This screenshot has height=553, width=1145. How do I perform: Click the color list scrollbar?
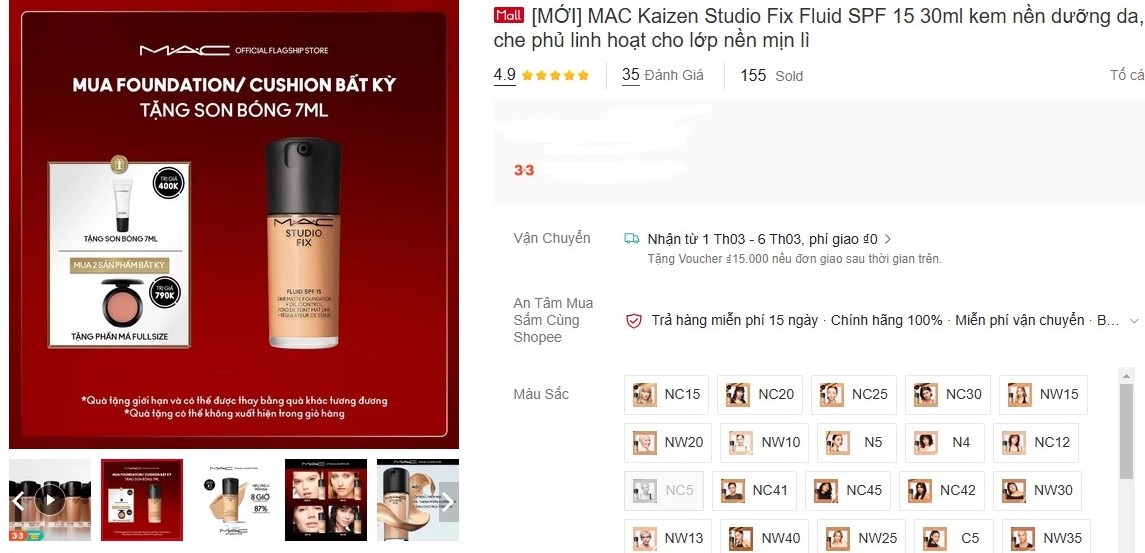point(1127,431)
